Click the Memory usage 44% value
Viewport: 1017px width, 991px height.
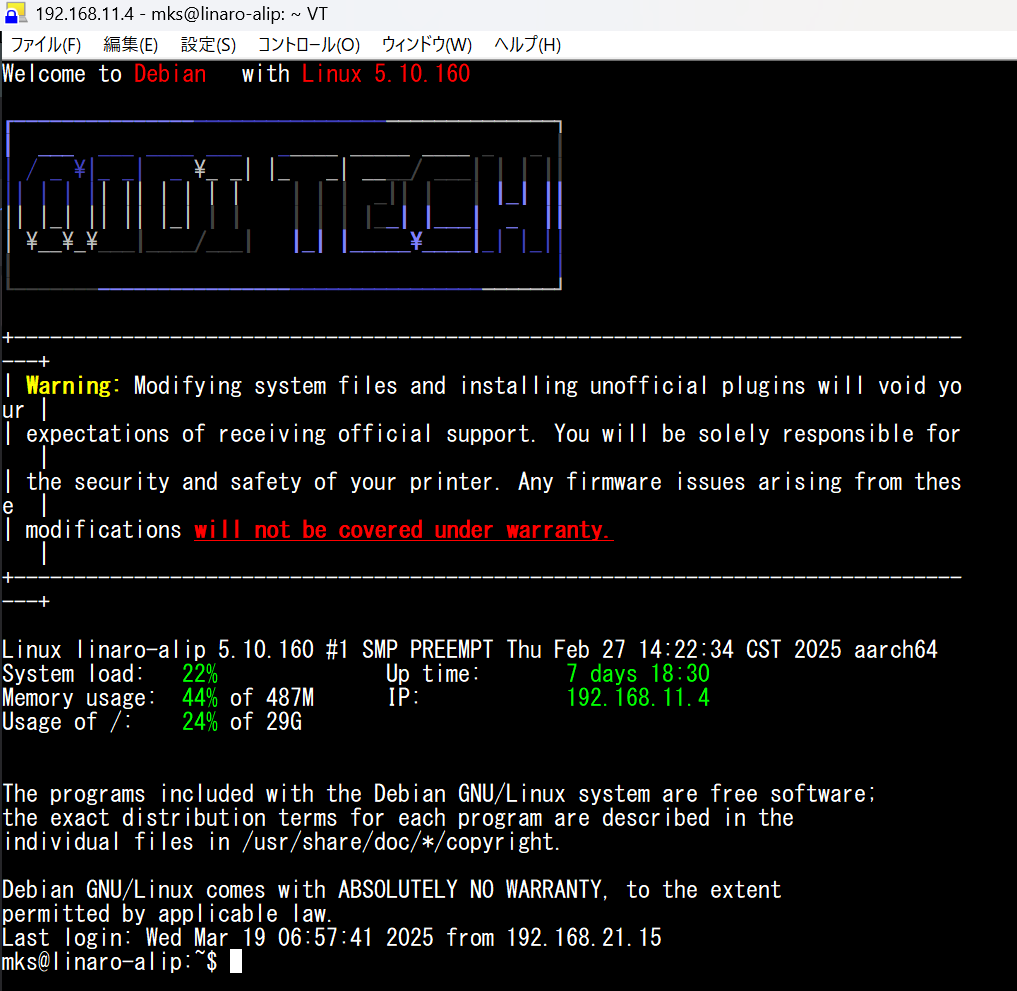coord(200,698)
